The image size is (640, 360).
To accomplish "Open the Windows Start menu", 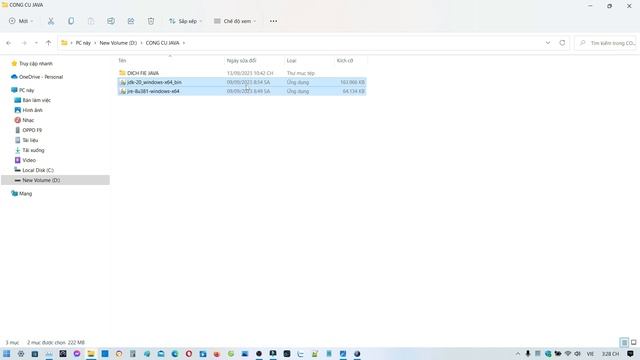I will tap(7, 353).
